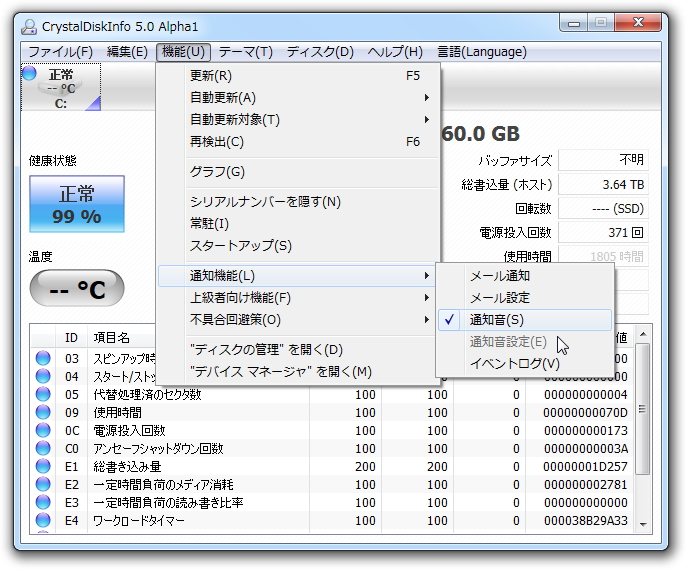This screenshot has height=570, width=686.
Task: Toggle シリアルナンバーを隠す(N) option
Action: point(298,202)
